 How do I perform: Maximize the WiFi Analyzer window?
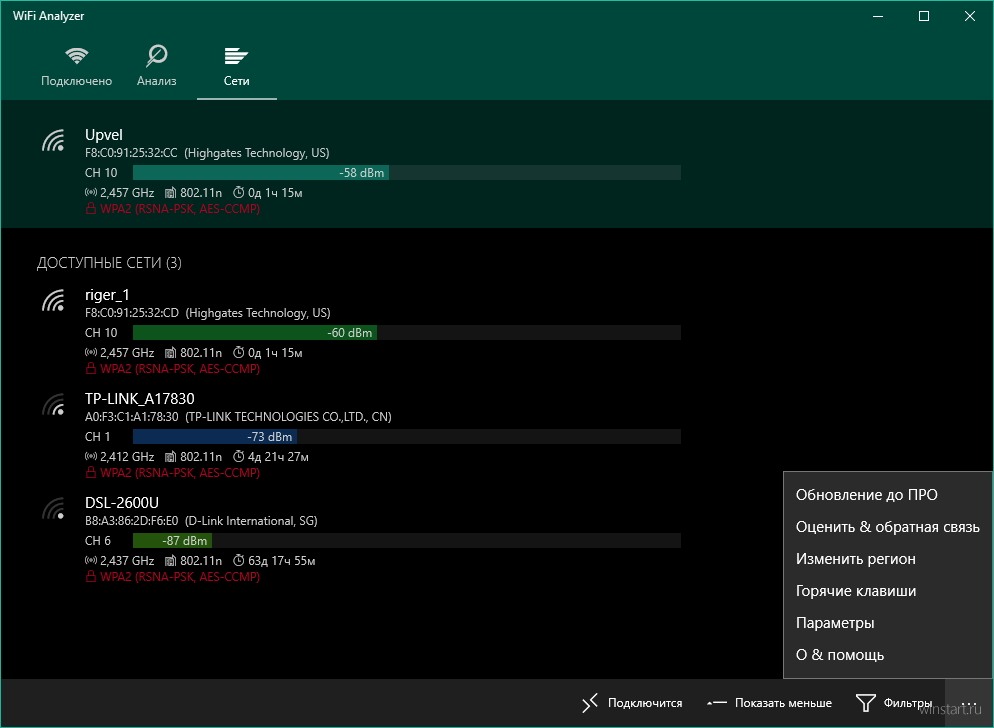[924, 16]
